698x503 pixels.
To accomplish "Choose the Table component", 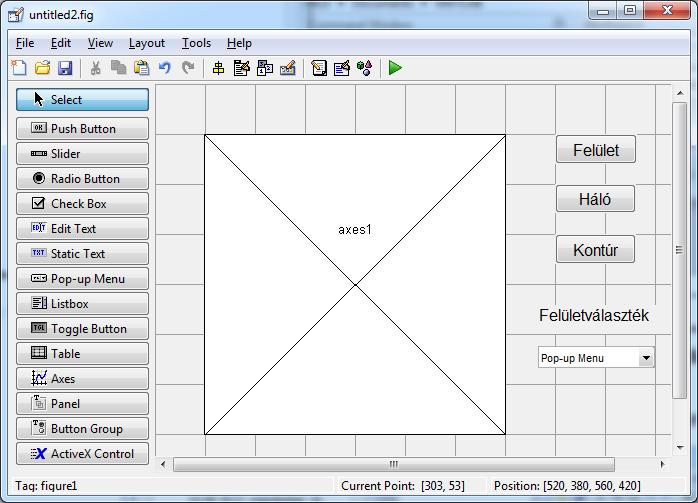I will pyautogui.click(x=82, y=353).
